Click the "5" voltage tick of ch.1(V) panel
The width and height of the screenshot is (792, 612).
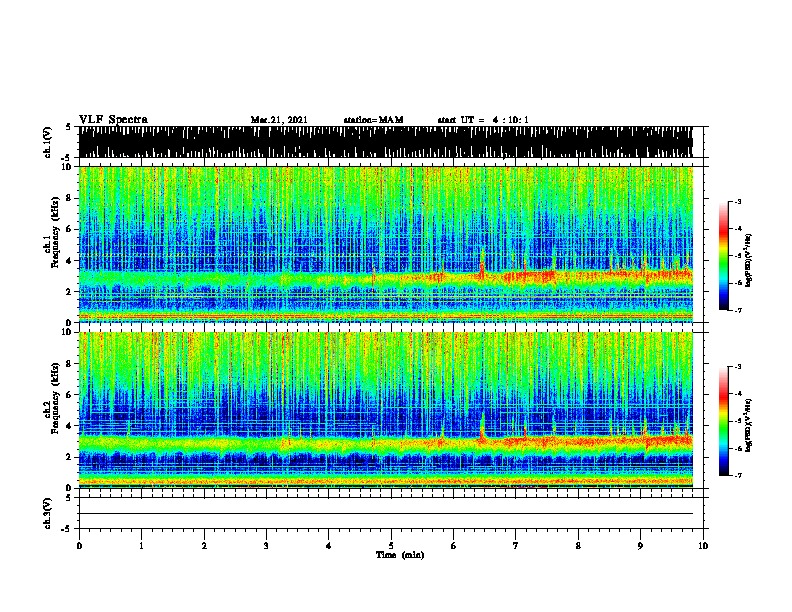pyautogui.click(x=68, y=127)
